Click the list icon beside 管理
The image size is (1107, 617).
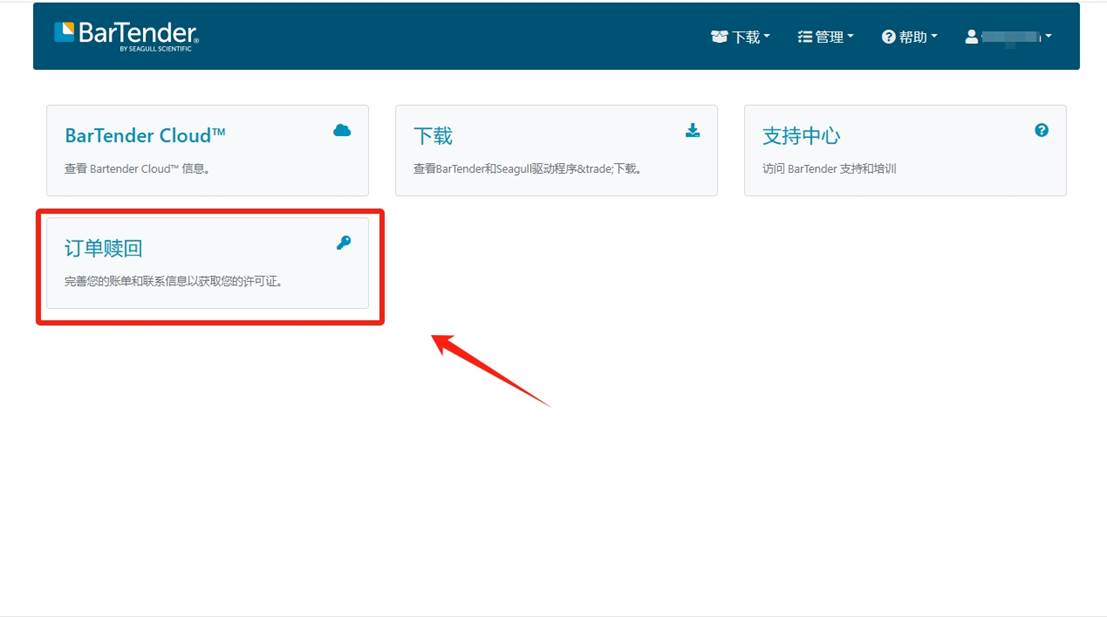(804, 37)
